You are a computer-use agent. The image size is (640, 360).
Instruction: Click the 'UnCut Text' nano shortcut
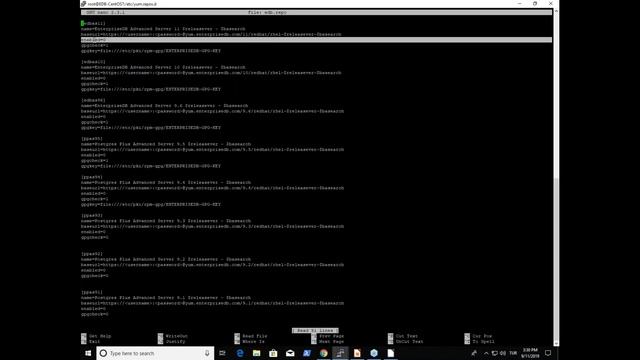[x=406, y=341]
